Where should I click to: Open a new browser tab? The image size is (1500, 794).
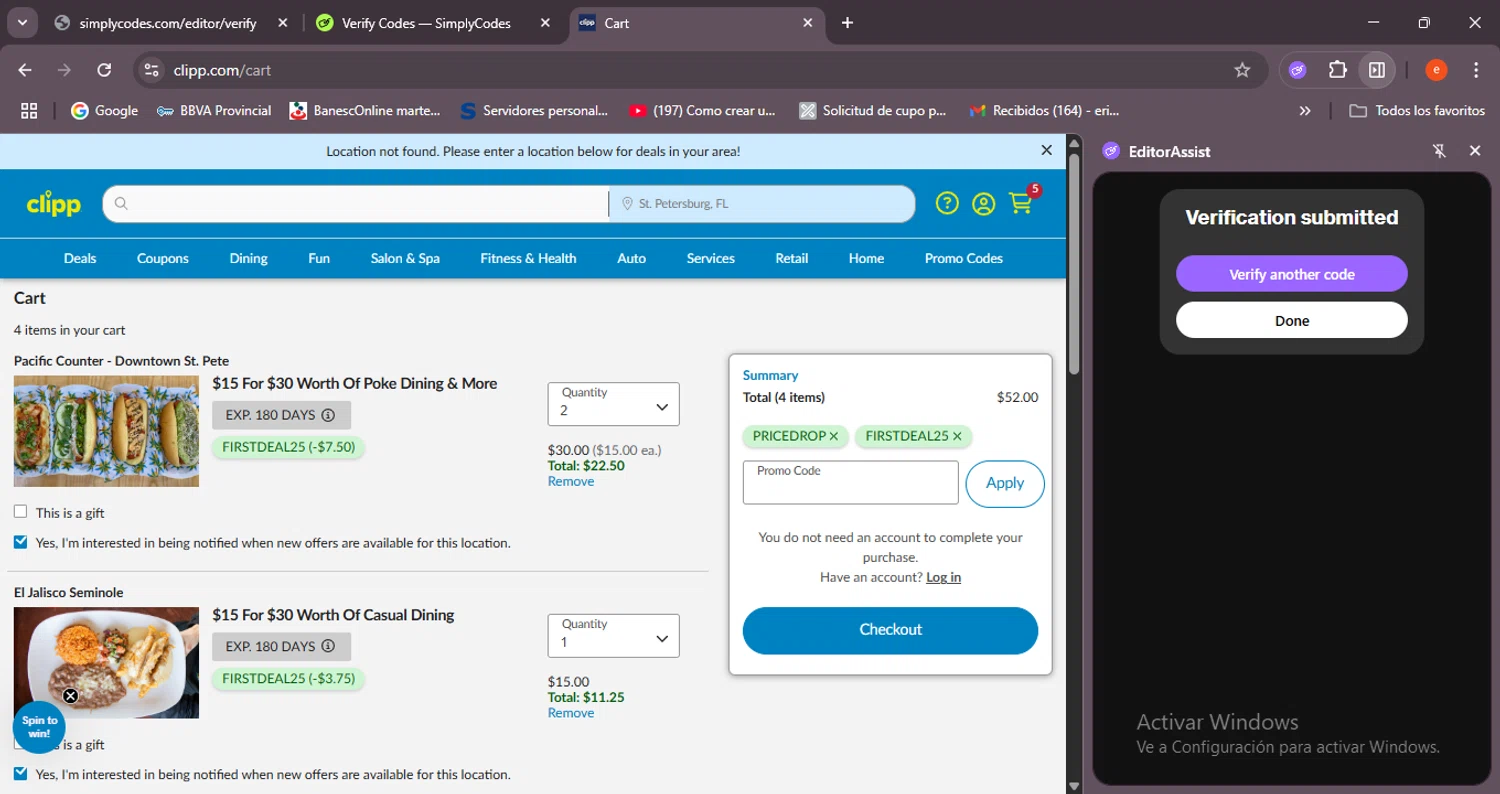click(847, 23)
